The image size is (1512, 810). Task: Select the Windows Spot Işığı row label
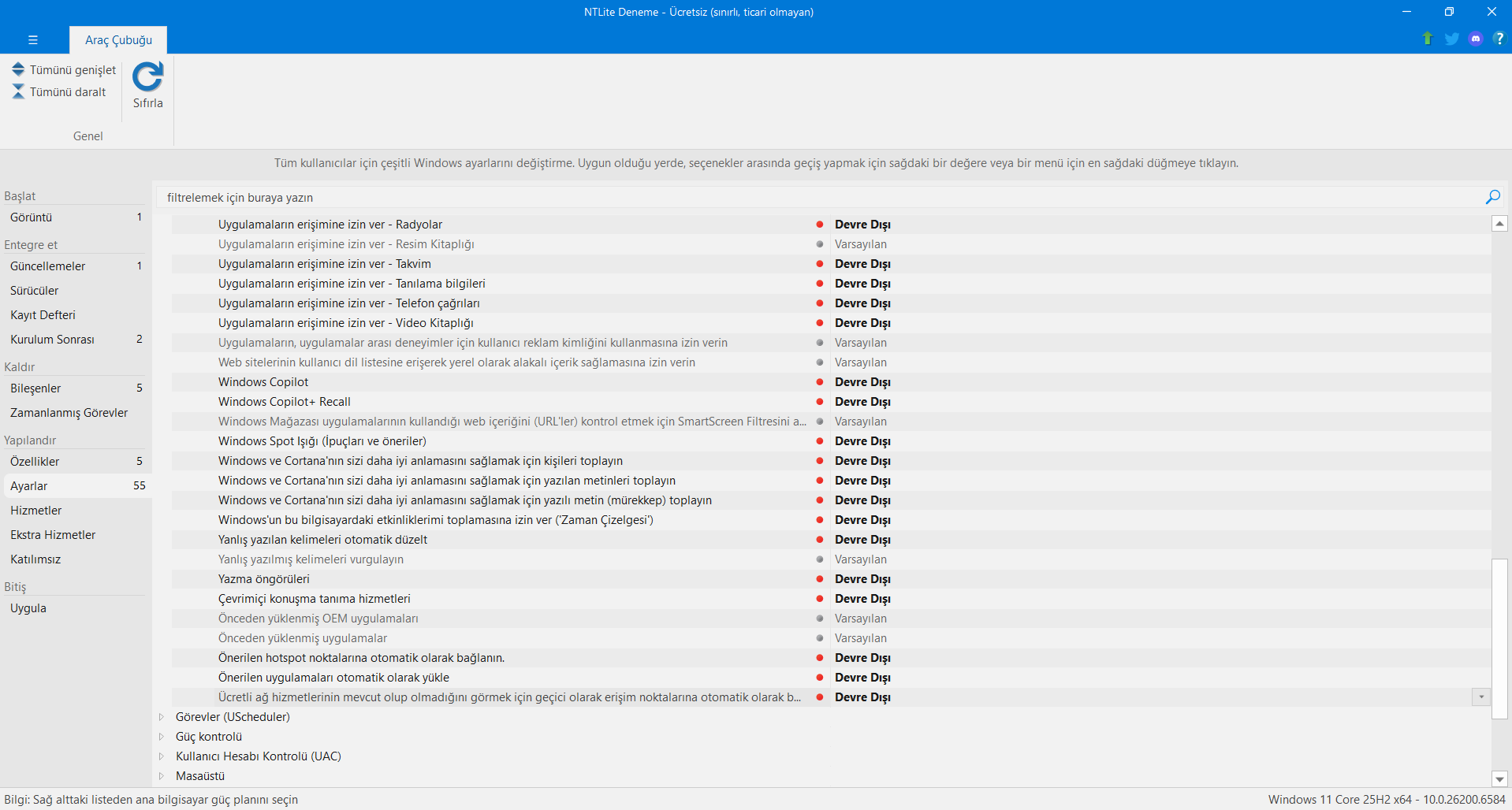click(x=322, y=441)
